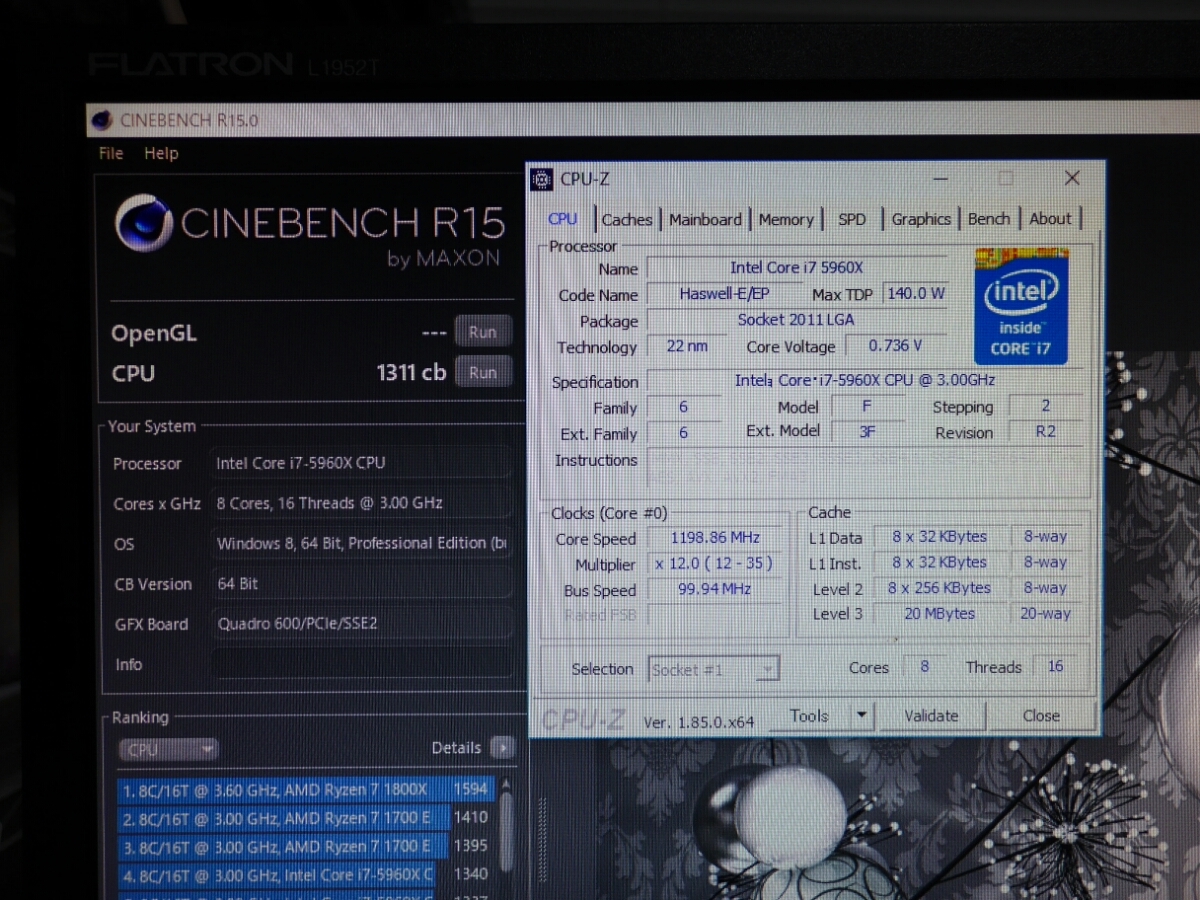The width and height of the screenshot is (1200, 900).
Task: Expand the Tools dropdown arrow
Action: click(x=861, y=716)
